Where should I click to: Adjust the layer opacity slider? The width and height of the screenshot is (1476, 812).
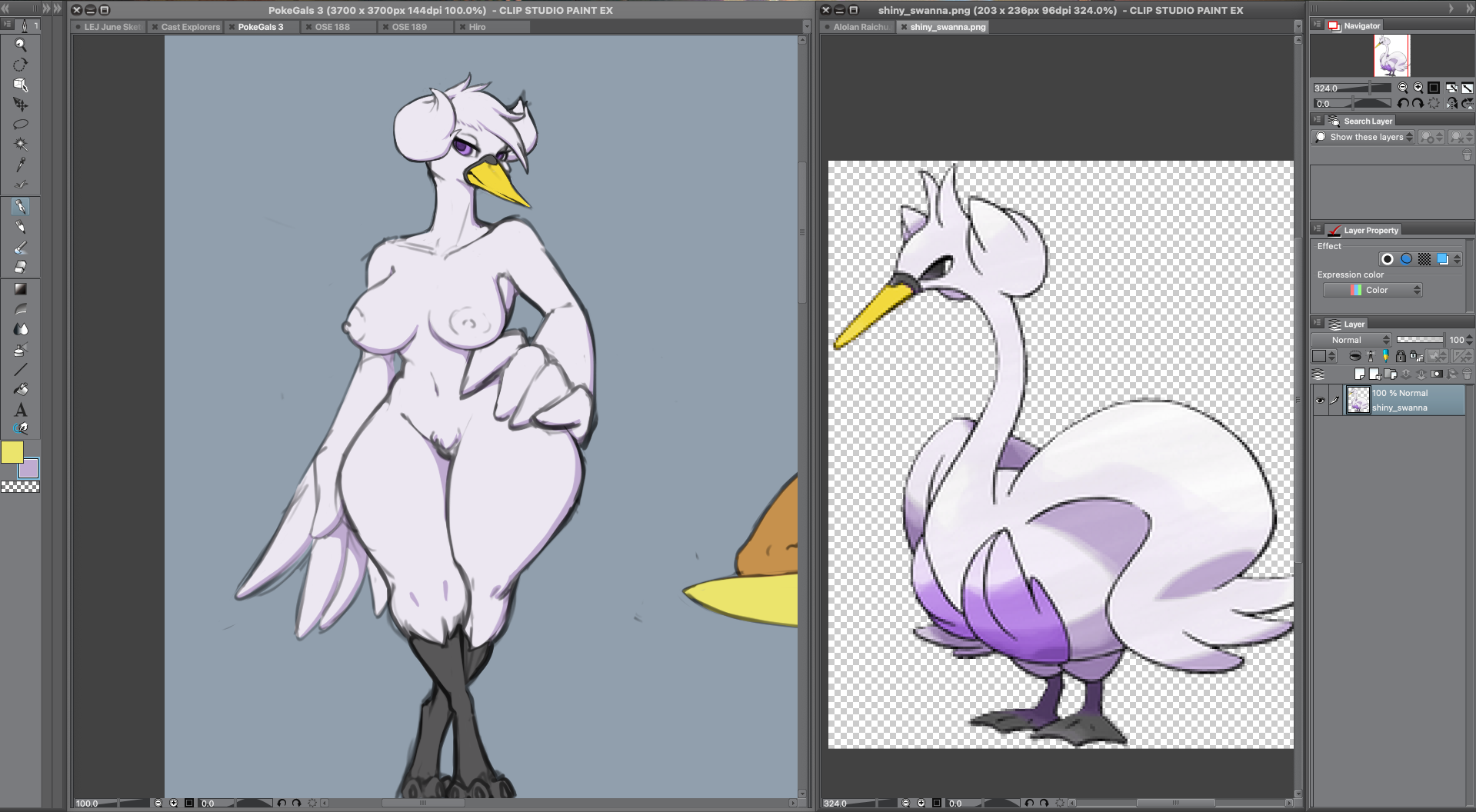coord(1420,340)
